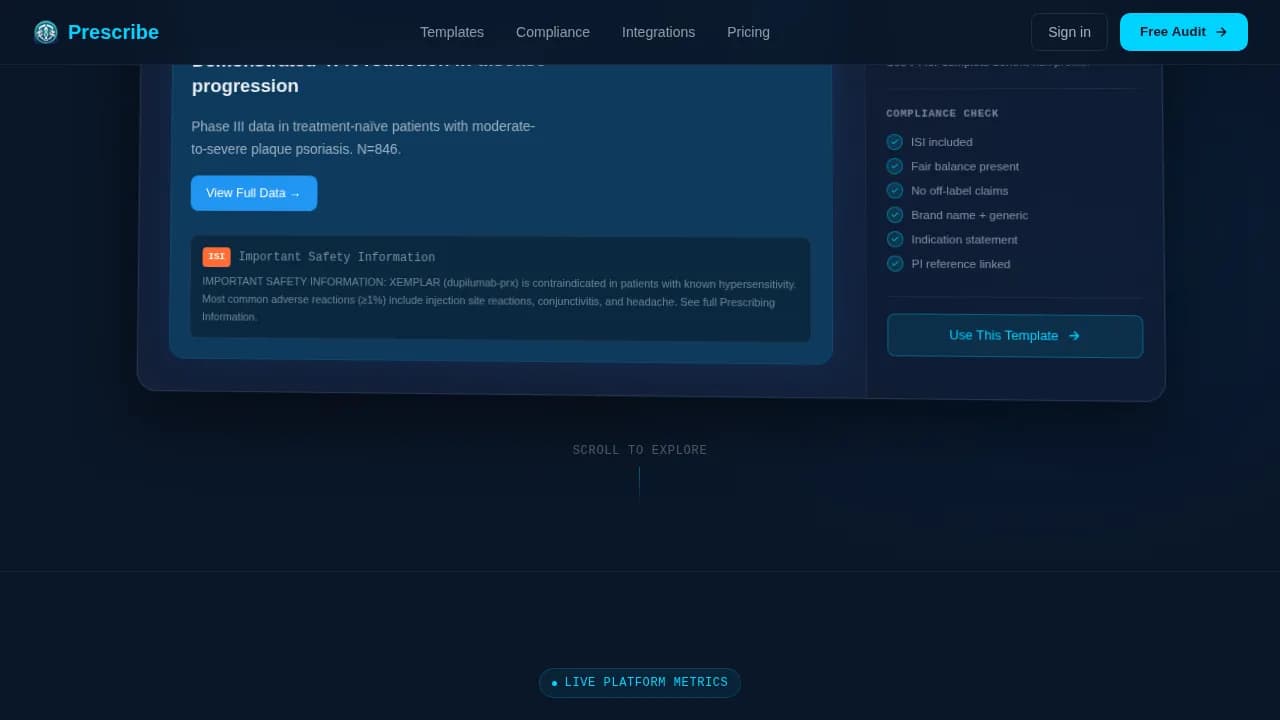This screenshot has height=720, width=1280.
Task: Click the Brand name + generic check icon
Action: [894, 215]
